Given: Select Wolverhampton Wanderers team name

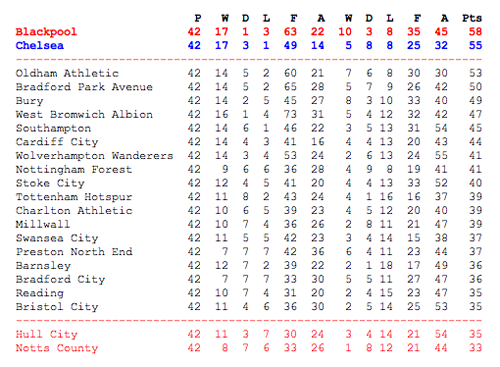Looking at the screenshot, I should 95,156.
